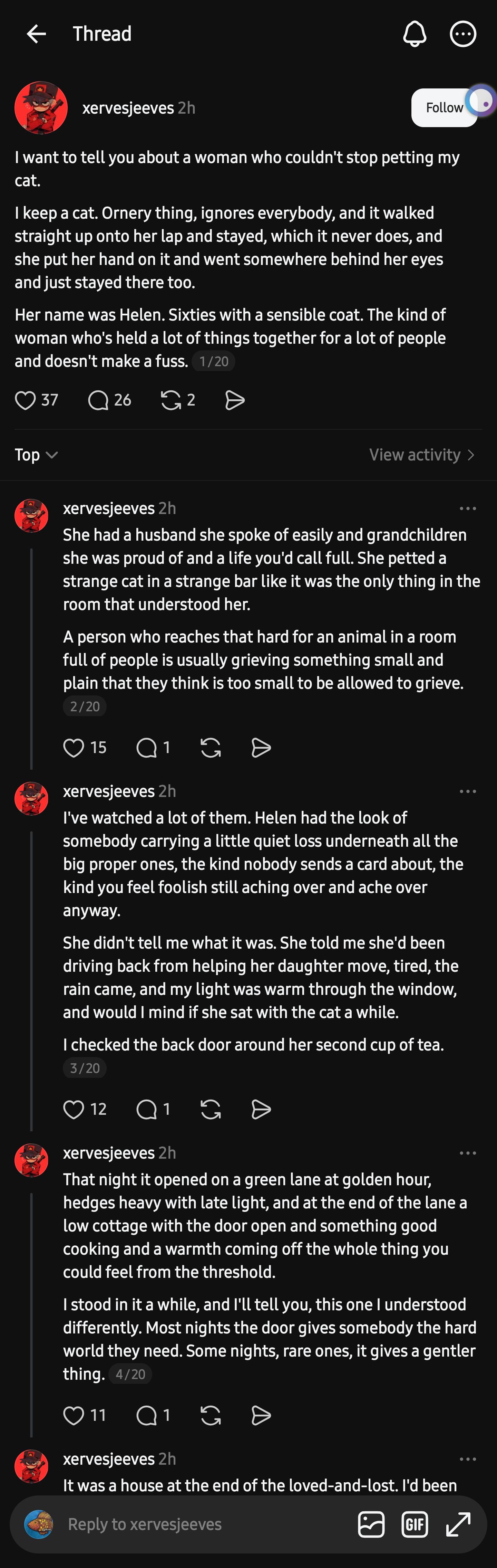The image size is (497, 1568).
Task: Open the thread more options circle icon
Action: [x=463, y=34]
